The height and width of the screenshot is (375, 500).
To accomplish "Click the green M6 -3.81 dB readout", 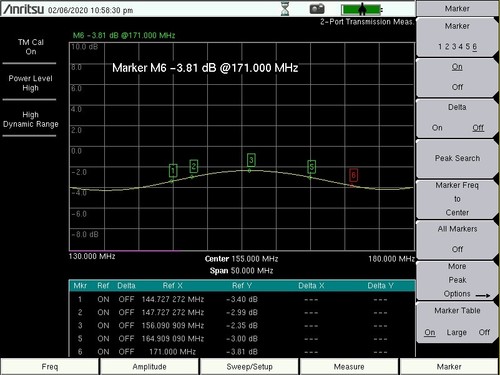I will 124,35.
